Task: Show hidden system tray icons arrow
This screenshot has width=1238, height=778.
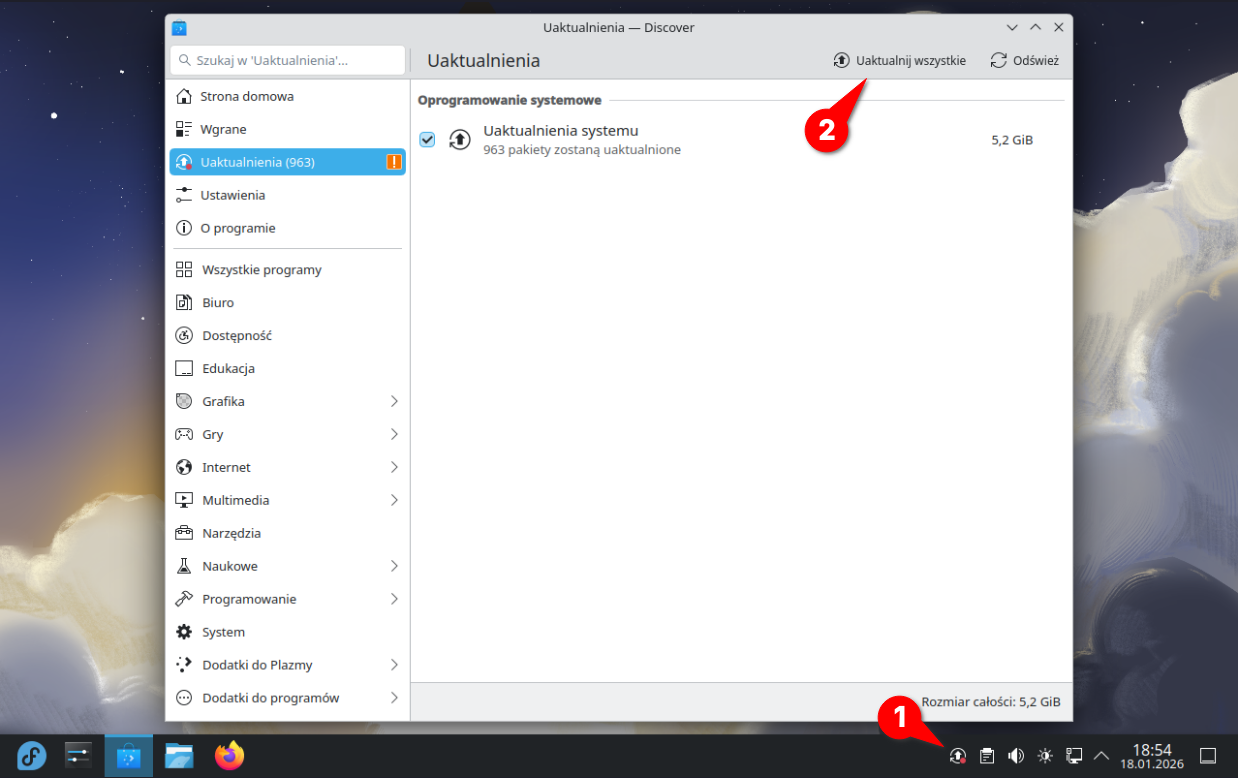Action: [x=1102, y=756]
